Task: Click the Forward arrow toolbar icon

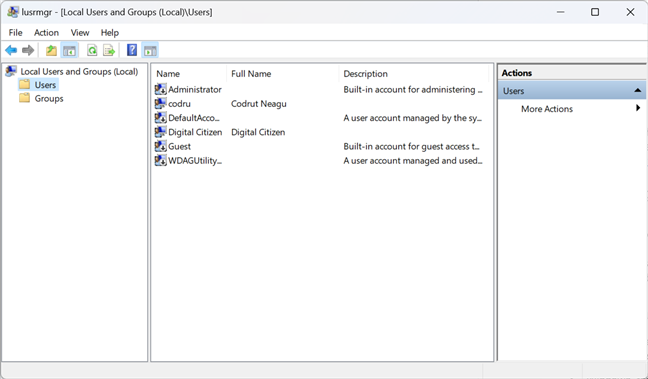Action: 28,50
